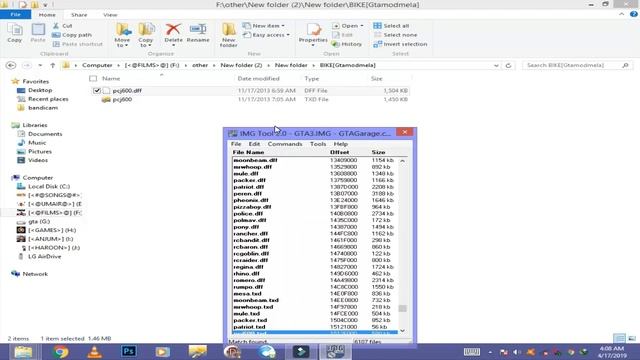Screen dimensions: 640x360
Task: Open IMG Tool Tools menu
Action: (318, 144)
